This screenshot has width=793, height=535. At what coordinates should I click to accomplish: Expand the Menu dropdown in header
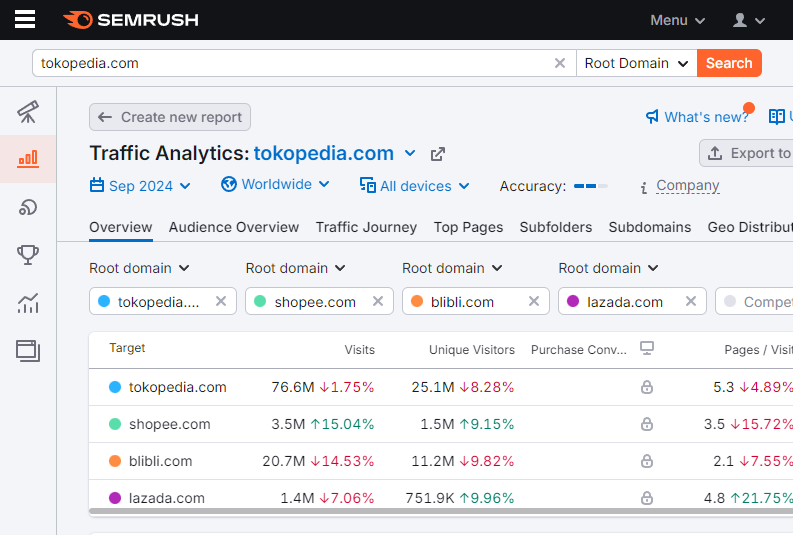tap(678, 20)
